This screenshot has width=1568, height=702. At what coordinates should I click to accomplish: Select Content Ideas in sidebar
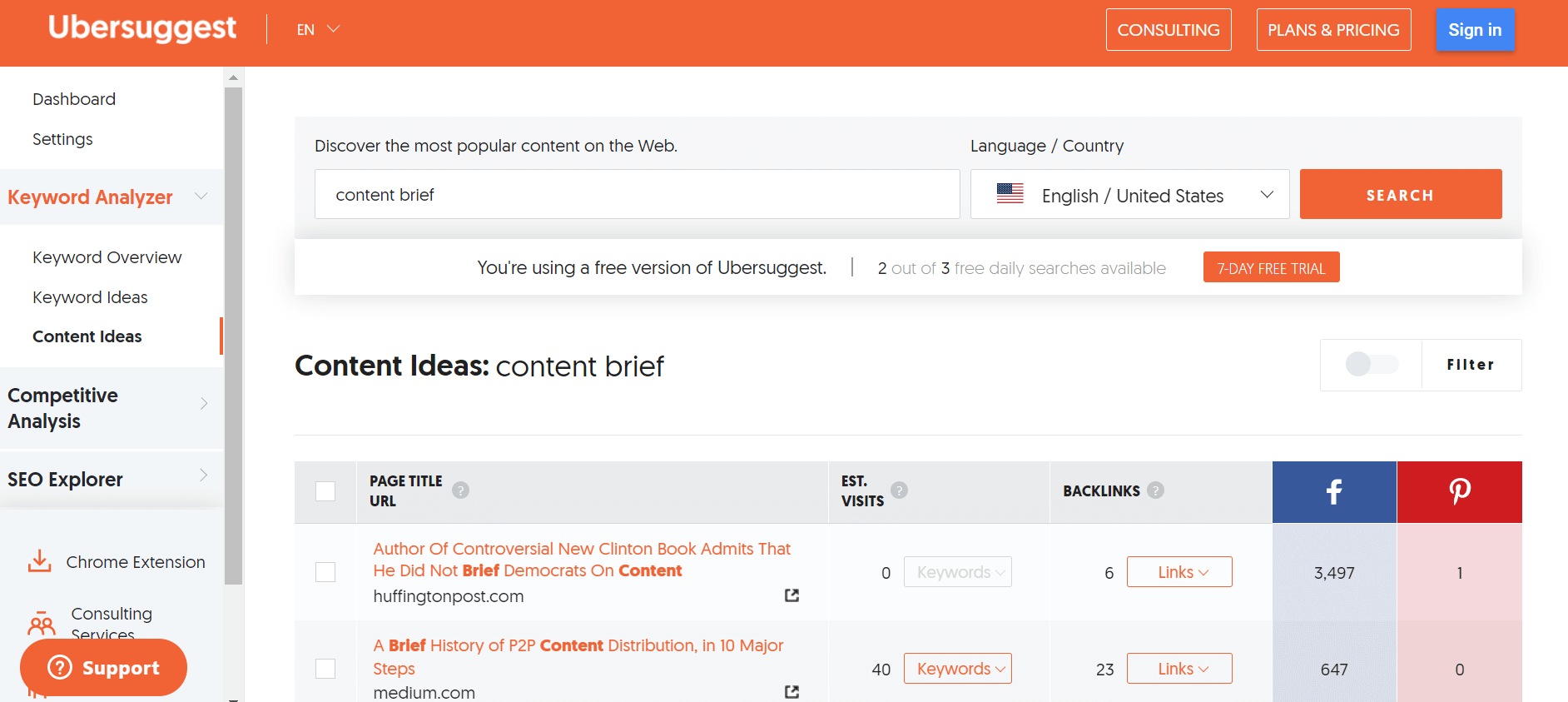(x=87, y=336)
